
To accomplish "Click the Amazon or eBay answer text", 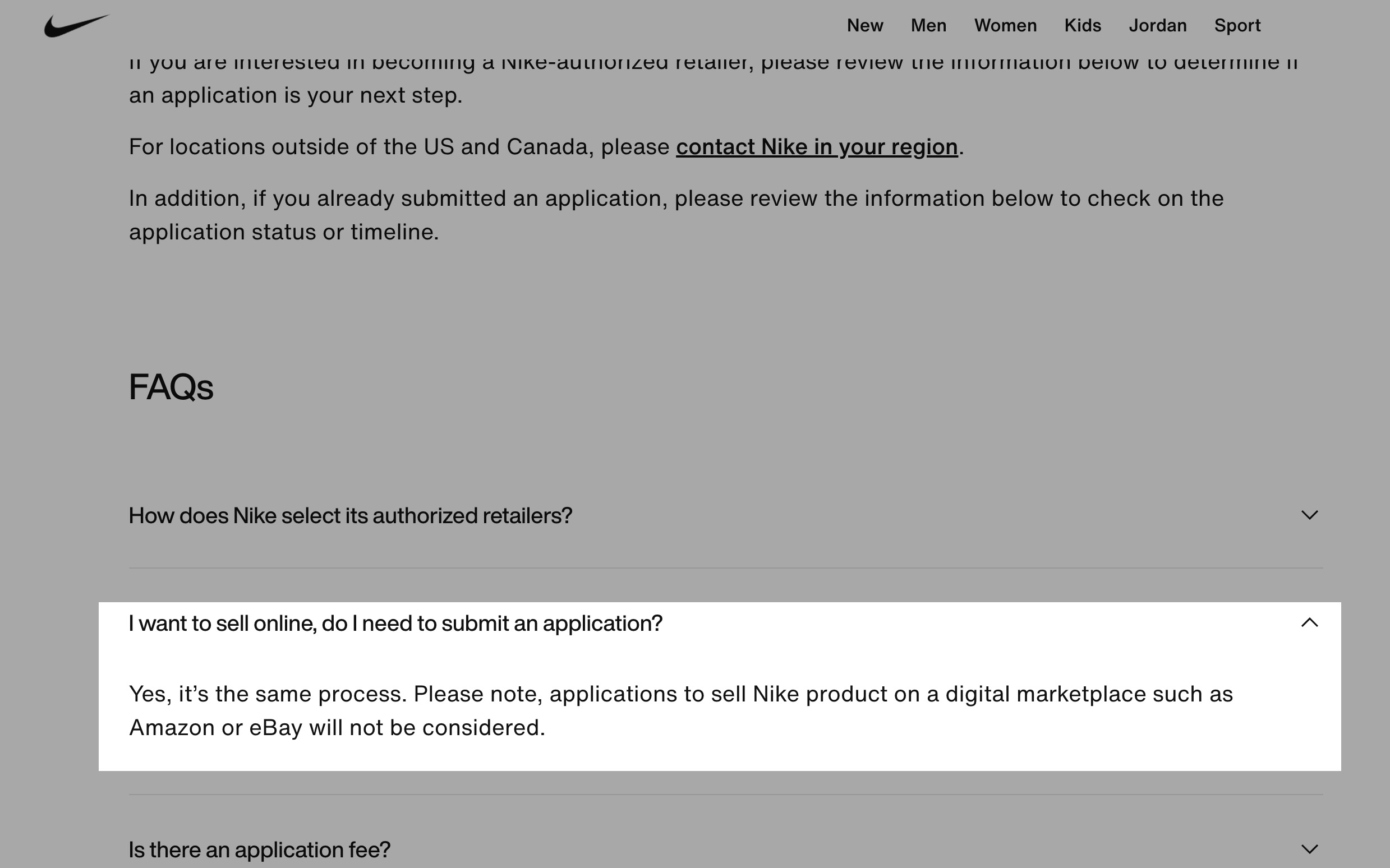I will pos(337,728).
